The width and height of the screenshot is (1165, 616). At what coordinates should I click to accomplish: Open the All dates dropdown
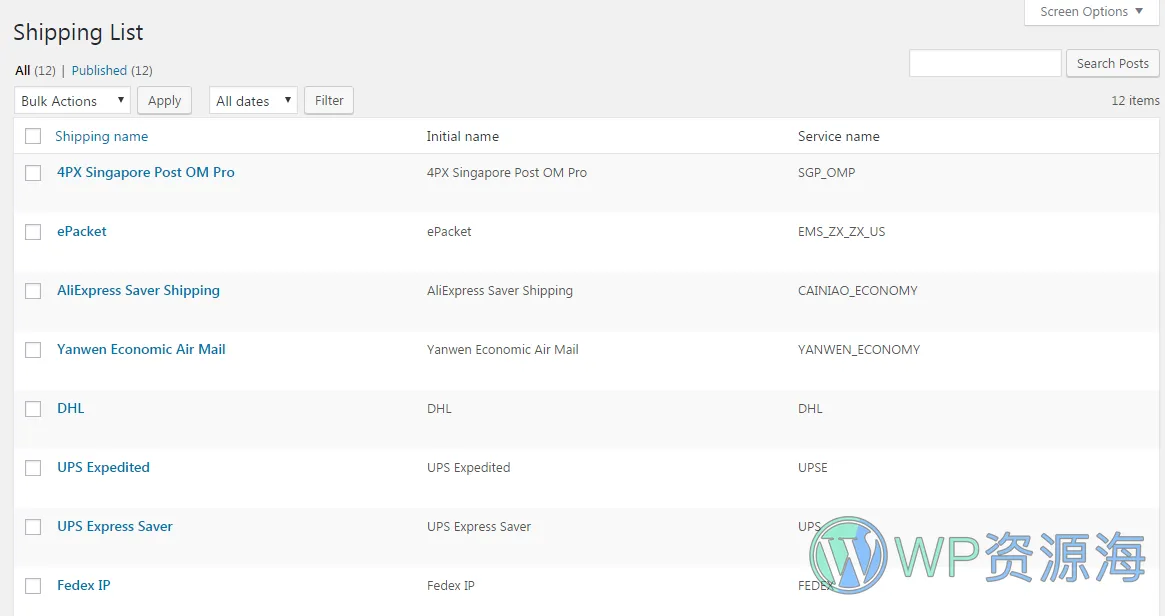pyautogui.click(x=253, y=100)
